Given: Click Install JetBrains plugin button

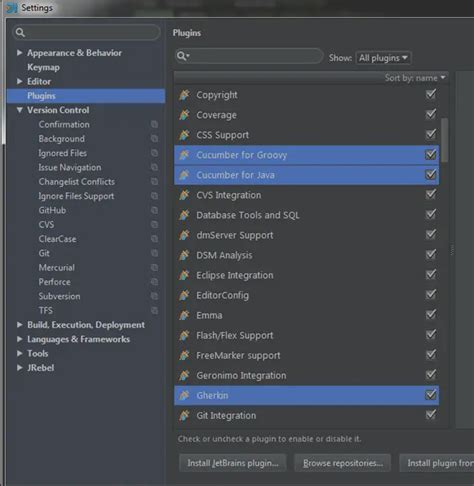Looking at the screenshot, I should tap(233, 463).
